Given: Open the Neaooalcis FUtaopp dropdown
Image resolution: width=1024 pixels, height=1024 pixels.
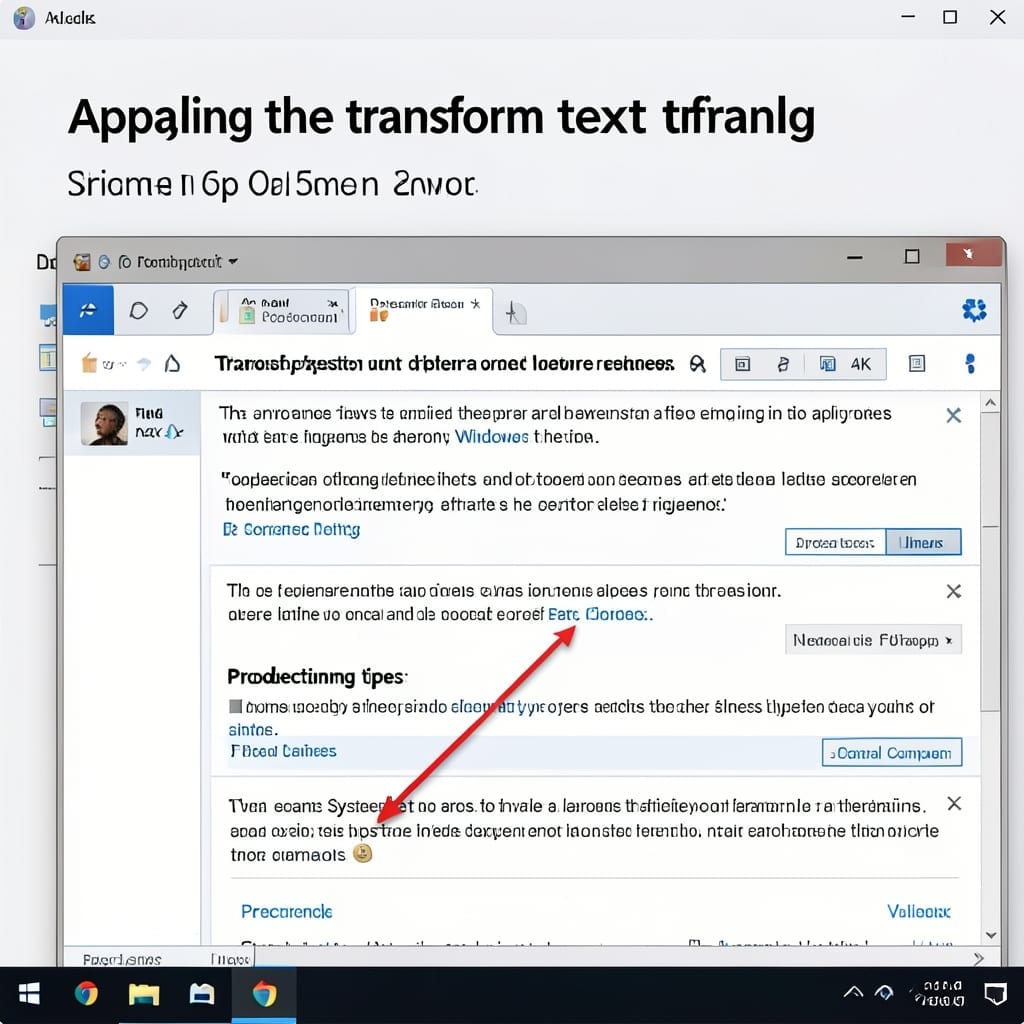Looking at the screenshot, I should [x=873, y=640].
